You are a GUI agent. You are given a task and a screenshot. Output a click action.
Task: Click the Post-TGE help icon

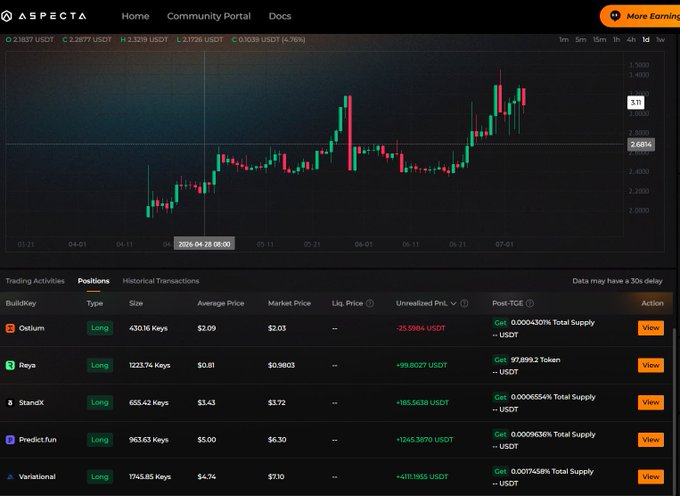pos(530,303)
